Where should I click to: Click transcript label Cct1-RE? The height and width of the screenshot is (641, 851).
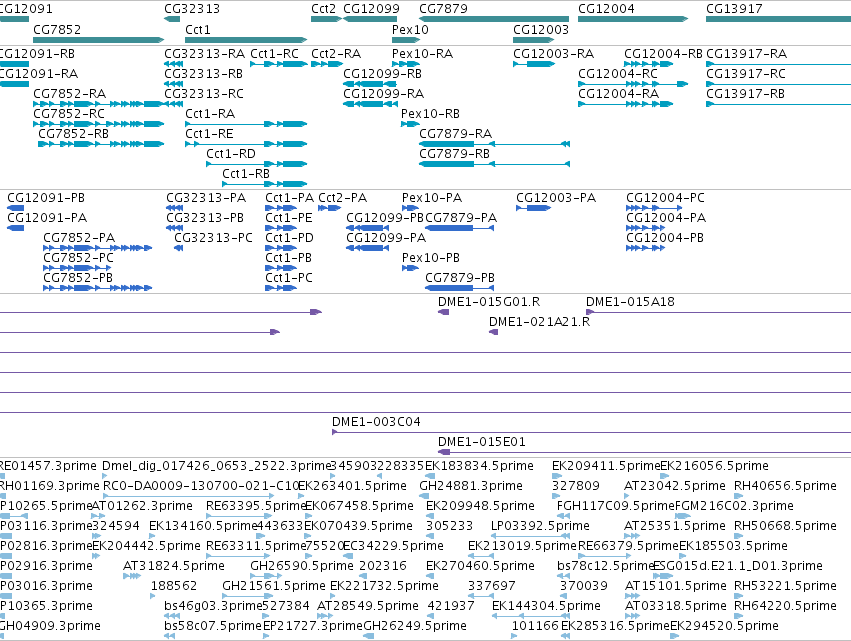pos(209,134)
